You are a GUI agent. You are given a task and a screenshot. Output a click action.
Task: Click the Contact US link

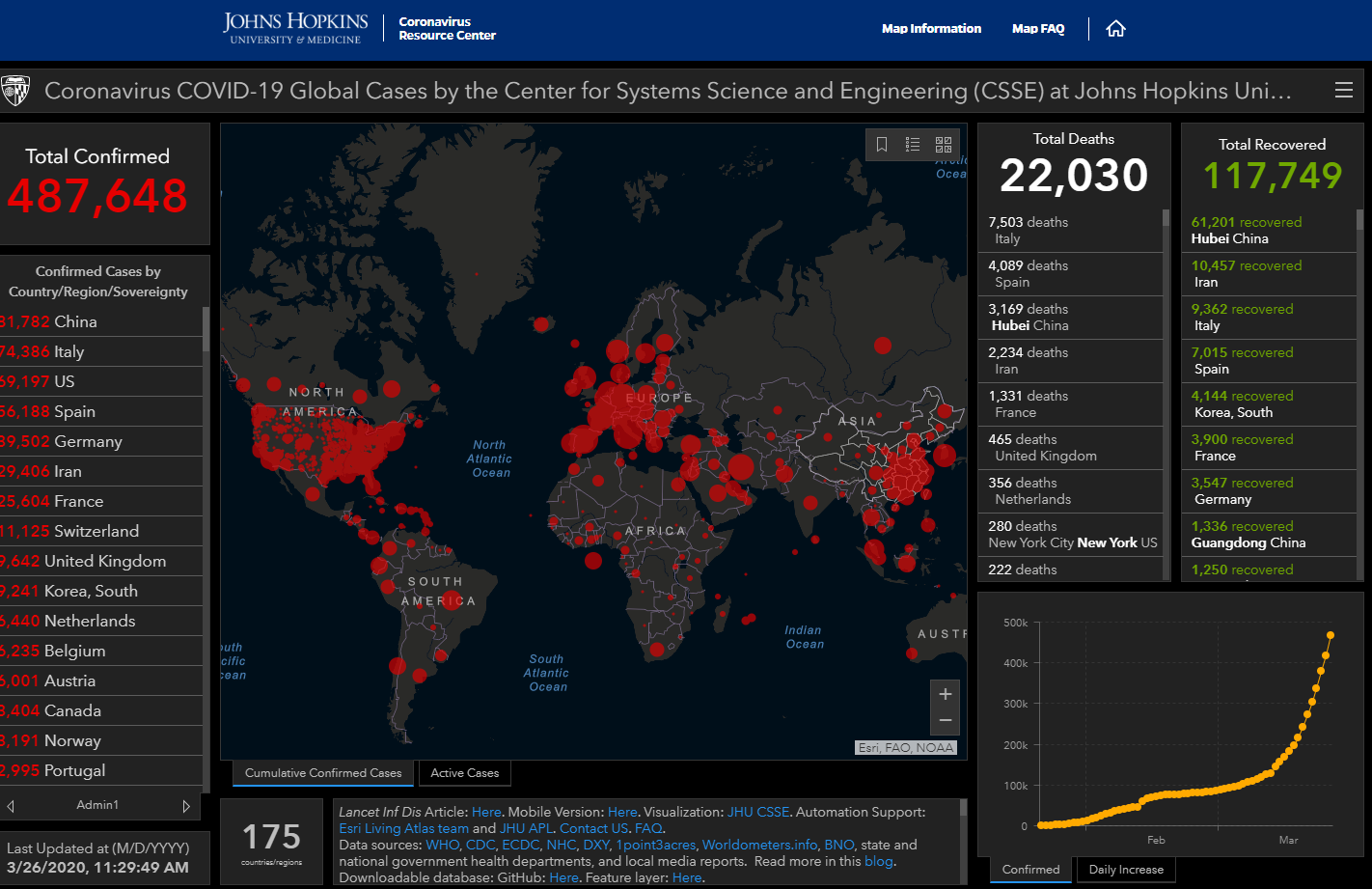pyautogui.click(x=593, y=828)
